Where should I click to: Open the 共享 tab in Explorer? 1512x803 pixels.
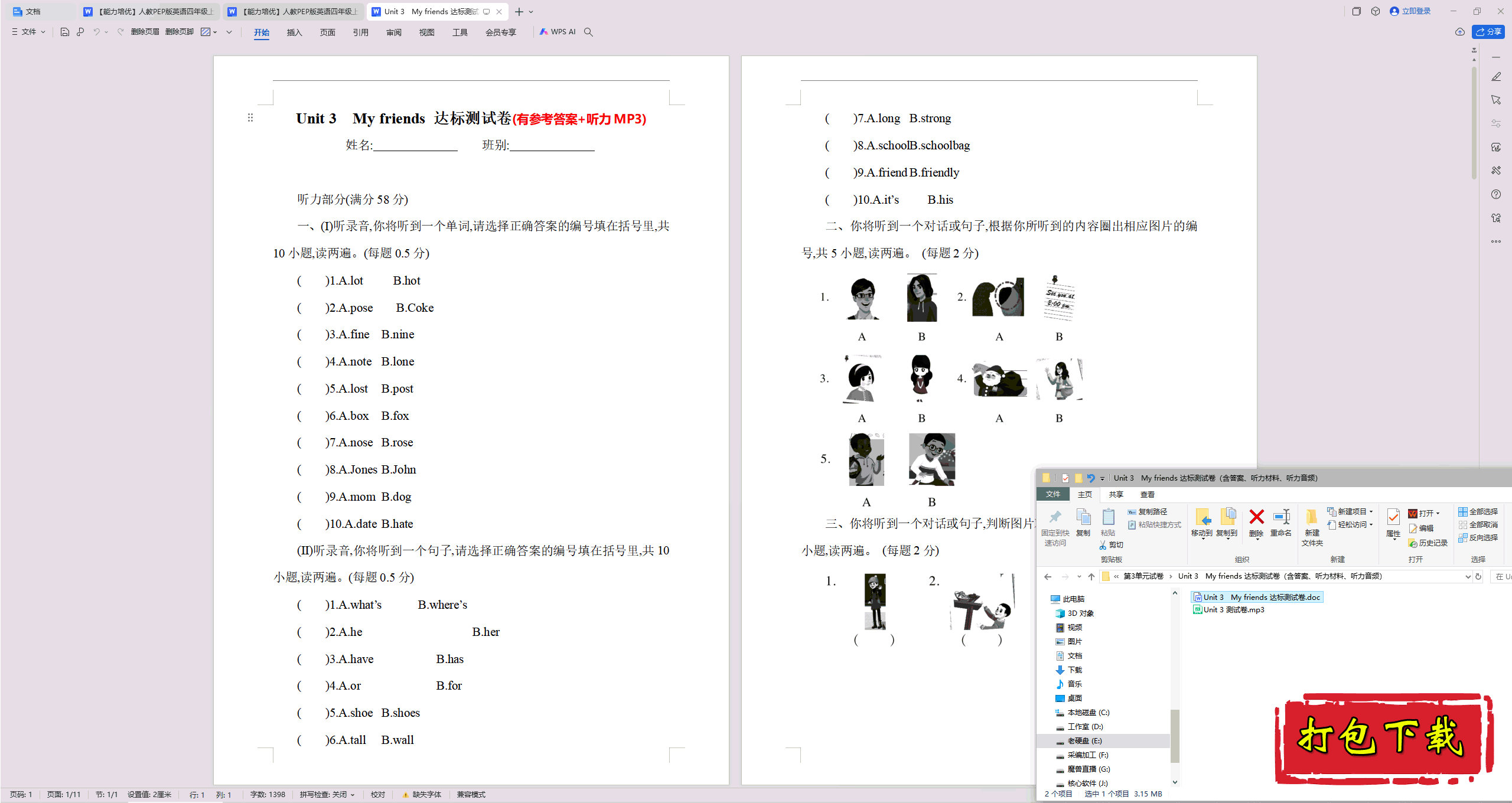pos(1116,495)
